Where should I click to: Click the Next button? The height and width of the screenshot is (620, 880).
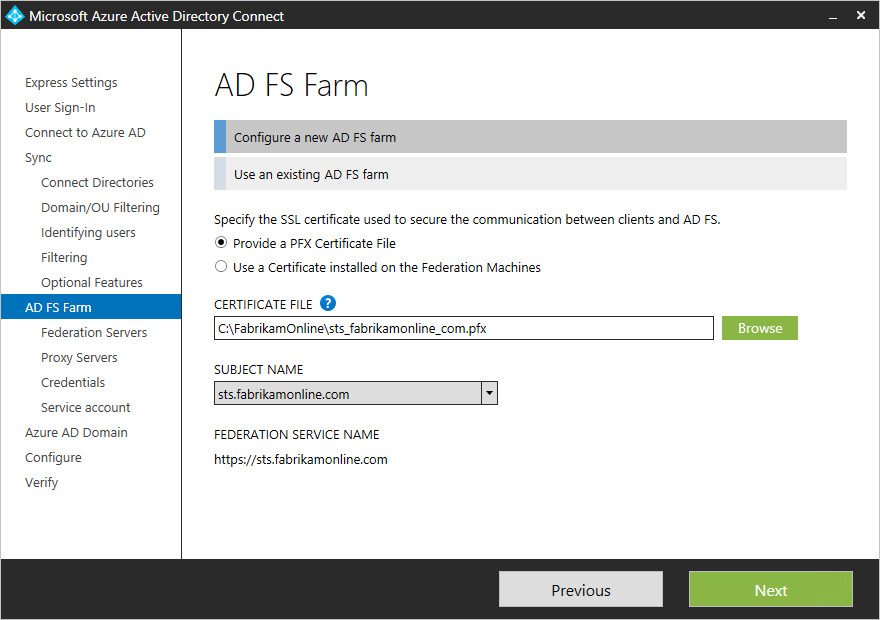tap(770, 590)
